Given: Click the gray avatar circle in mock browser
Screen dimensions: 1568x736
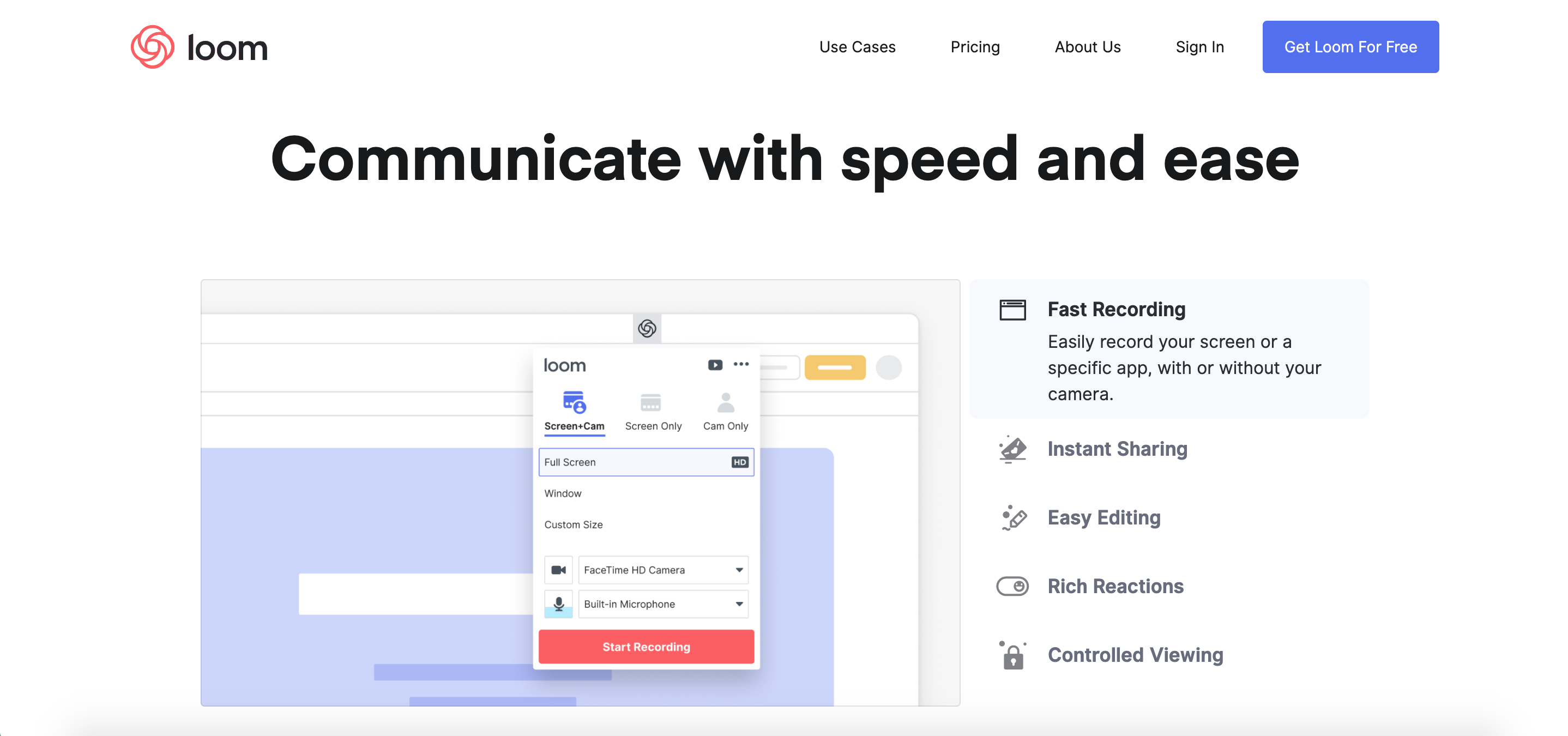Looking at the screenshot, I should pyautogui.click(x=888, y=367).
